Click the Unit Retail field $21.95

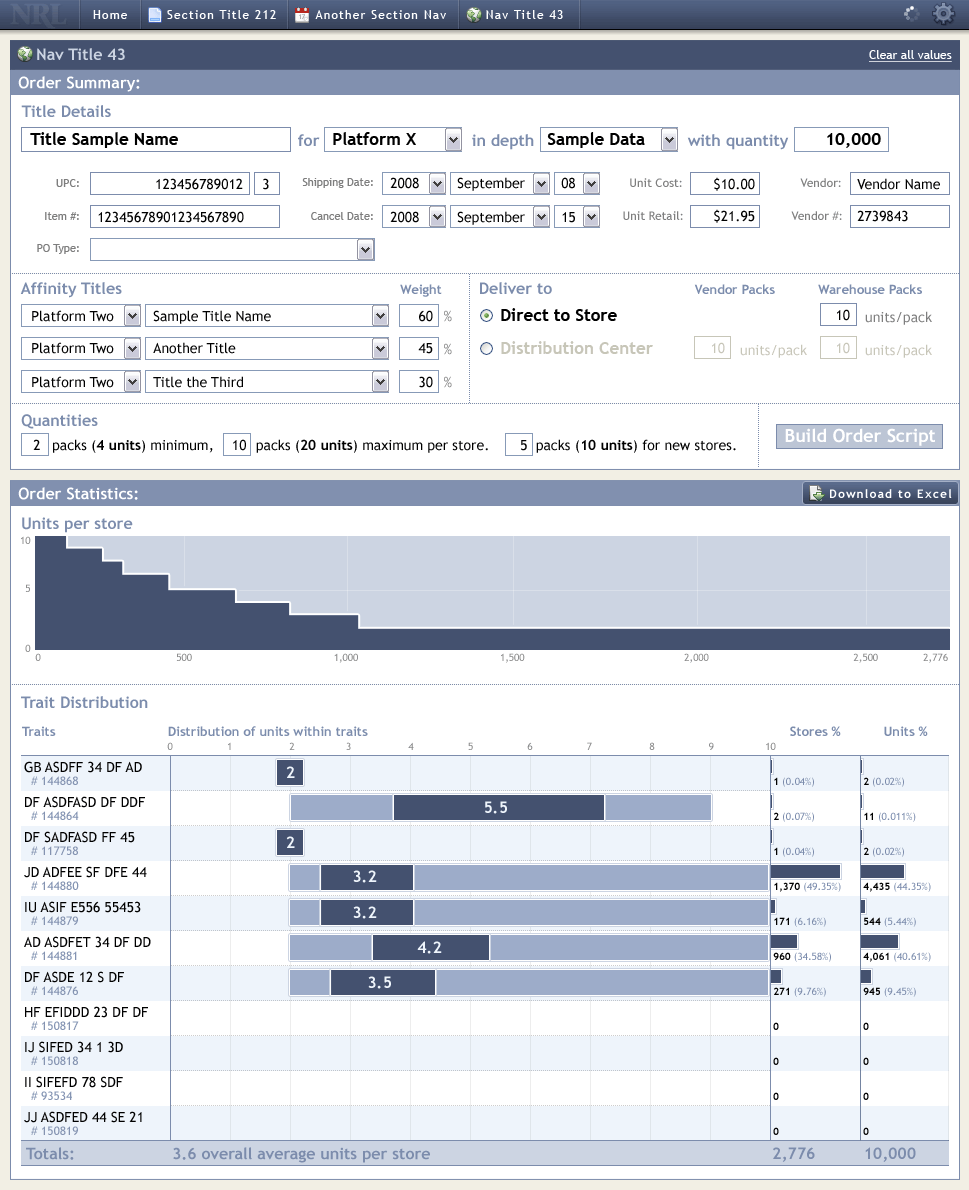[x=725, y=216]
